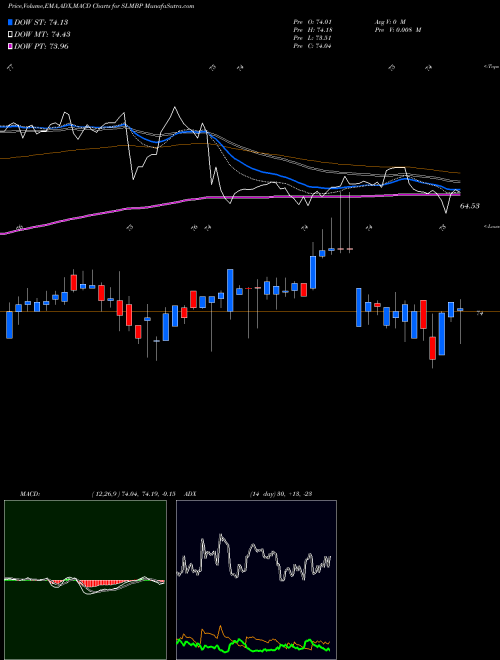500x660 pixels.
Task: Click the 'Avg V: 0 M' volume text
Action: click(x=390, y=21)
